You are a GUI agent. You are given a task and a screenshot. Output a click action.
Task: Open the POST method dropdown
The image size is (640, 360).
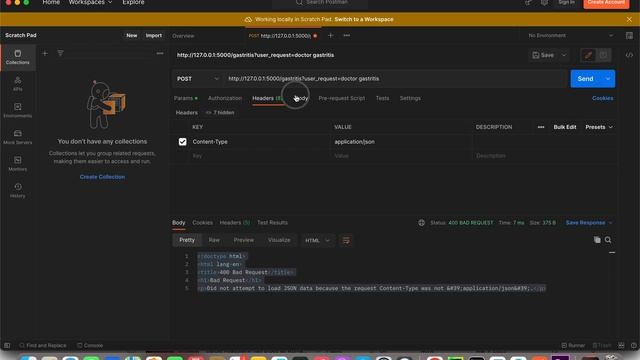198,79
